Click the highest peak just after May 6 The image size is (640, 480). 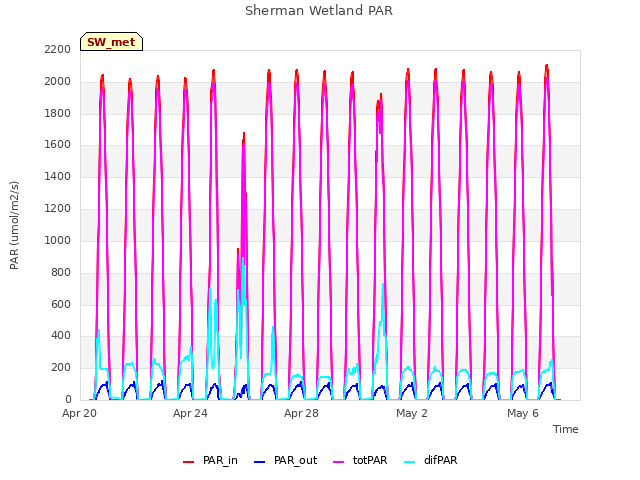point(547,66)
